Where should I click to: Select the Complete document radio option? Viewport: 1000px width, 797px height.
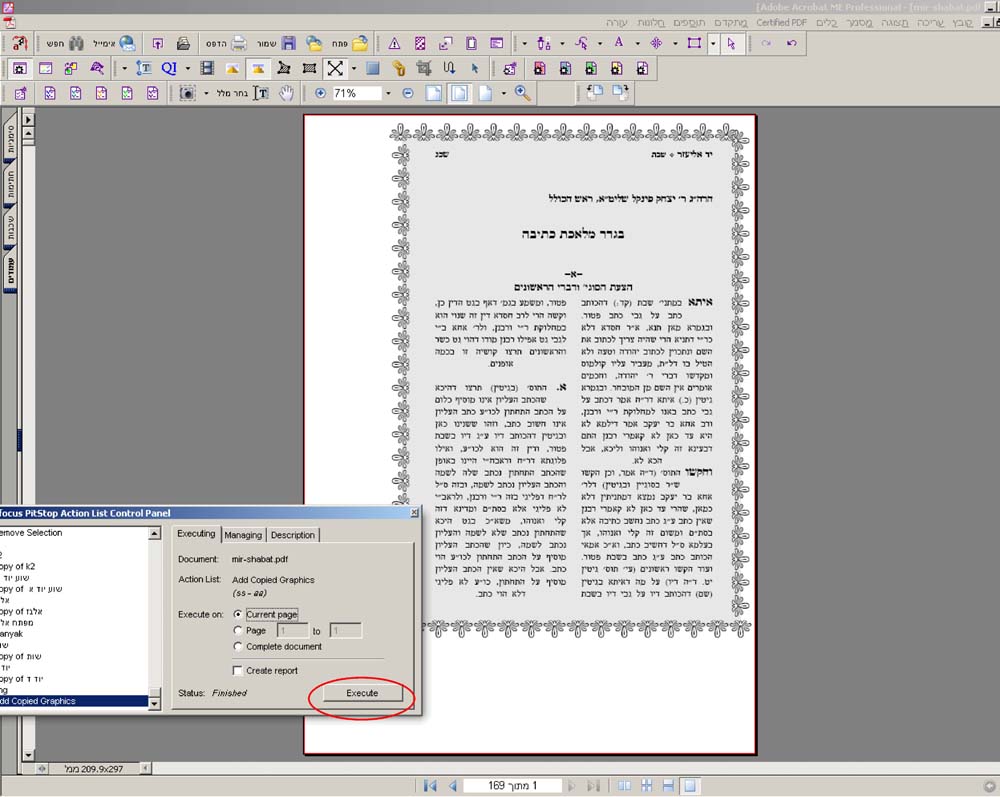pyautogui.click(x=238, y=646)
